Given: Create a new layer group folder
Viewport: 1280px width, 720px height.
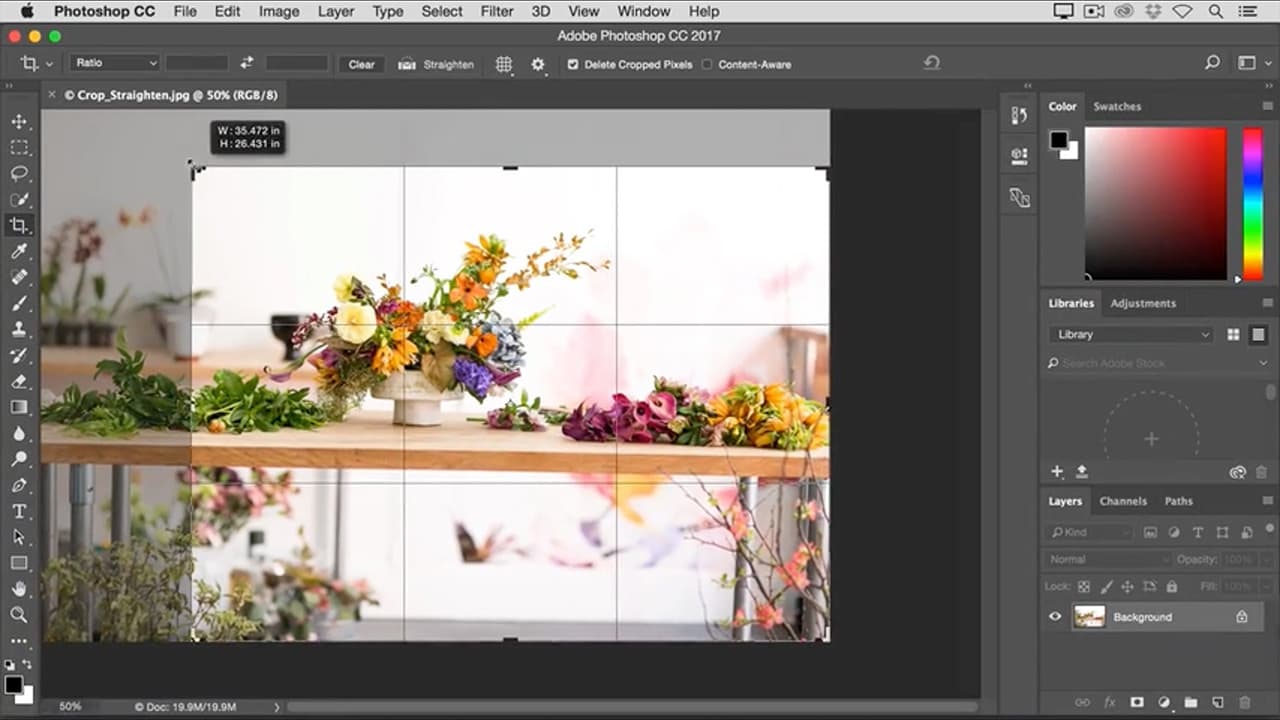Looking at the screenshot, I should tap(1191, 703).
